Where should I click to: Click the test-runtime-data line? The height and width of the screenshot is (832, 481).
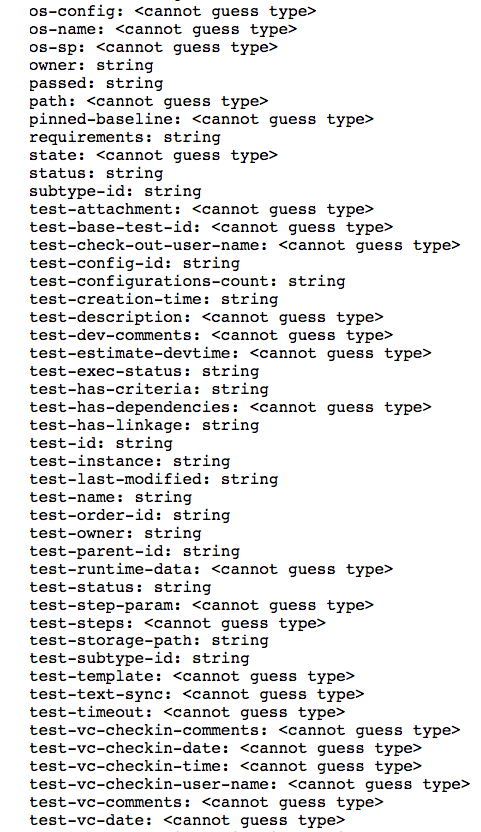coord(211,569)
